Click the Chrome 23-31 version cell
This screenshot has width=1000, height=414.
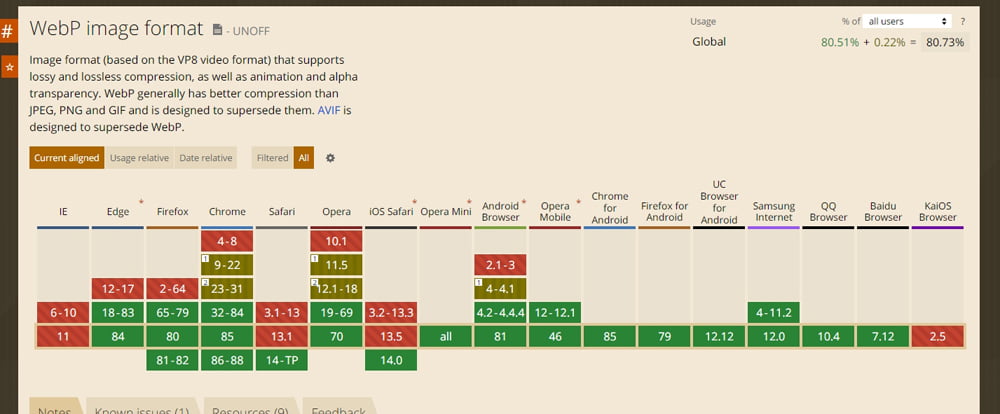[x=227, y=288]
